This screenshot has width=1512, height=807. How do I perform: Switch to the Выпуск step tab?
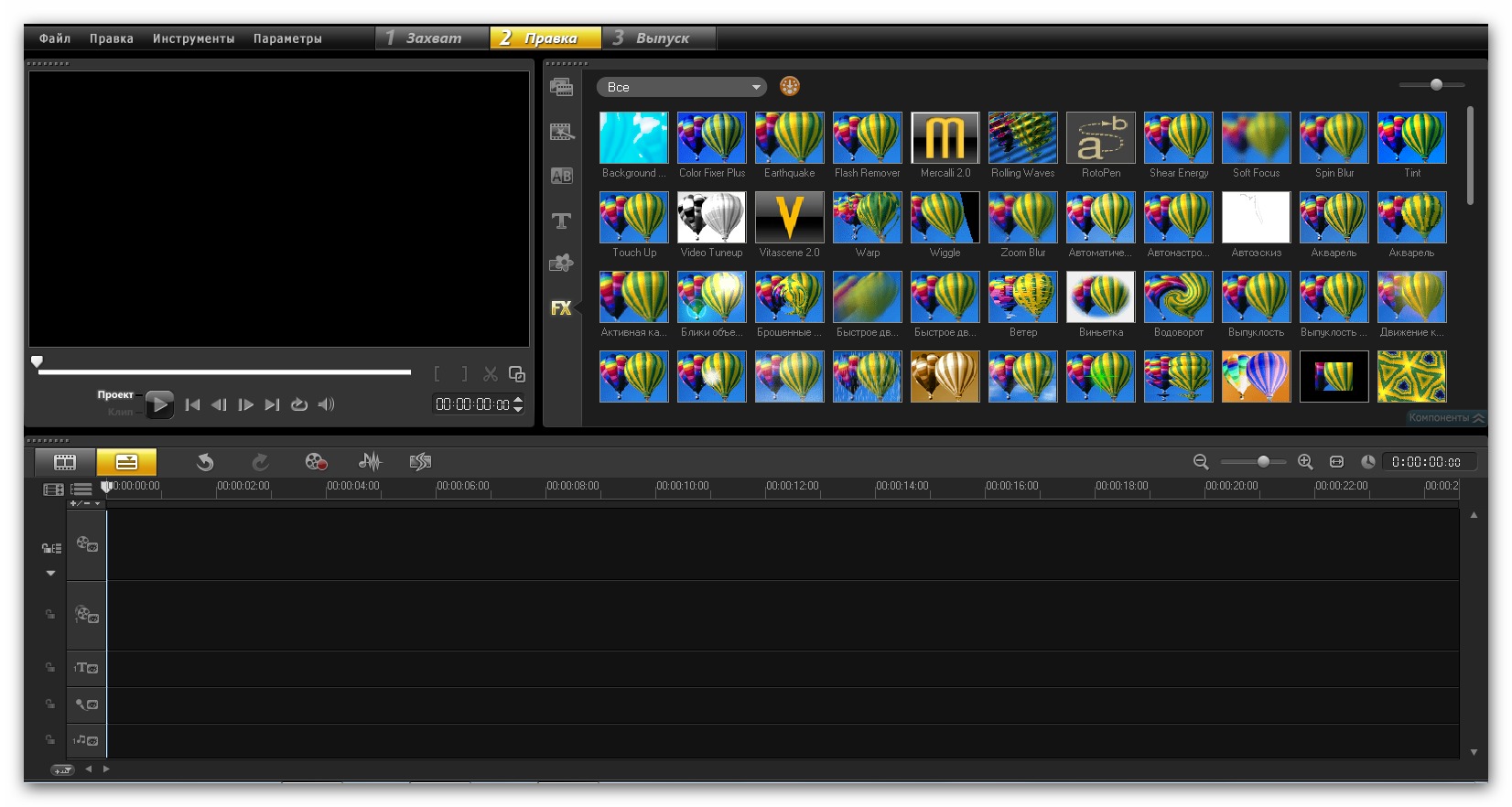pos(661,38)
